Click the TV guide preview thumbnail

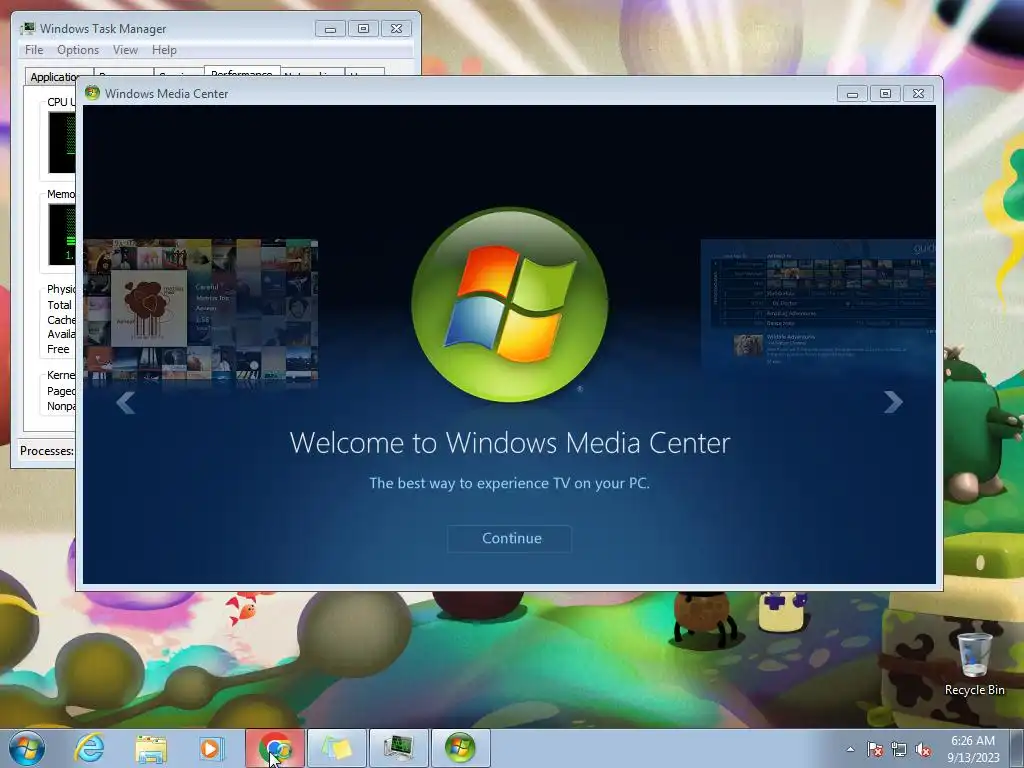(x=818, y=305)
